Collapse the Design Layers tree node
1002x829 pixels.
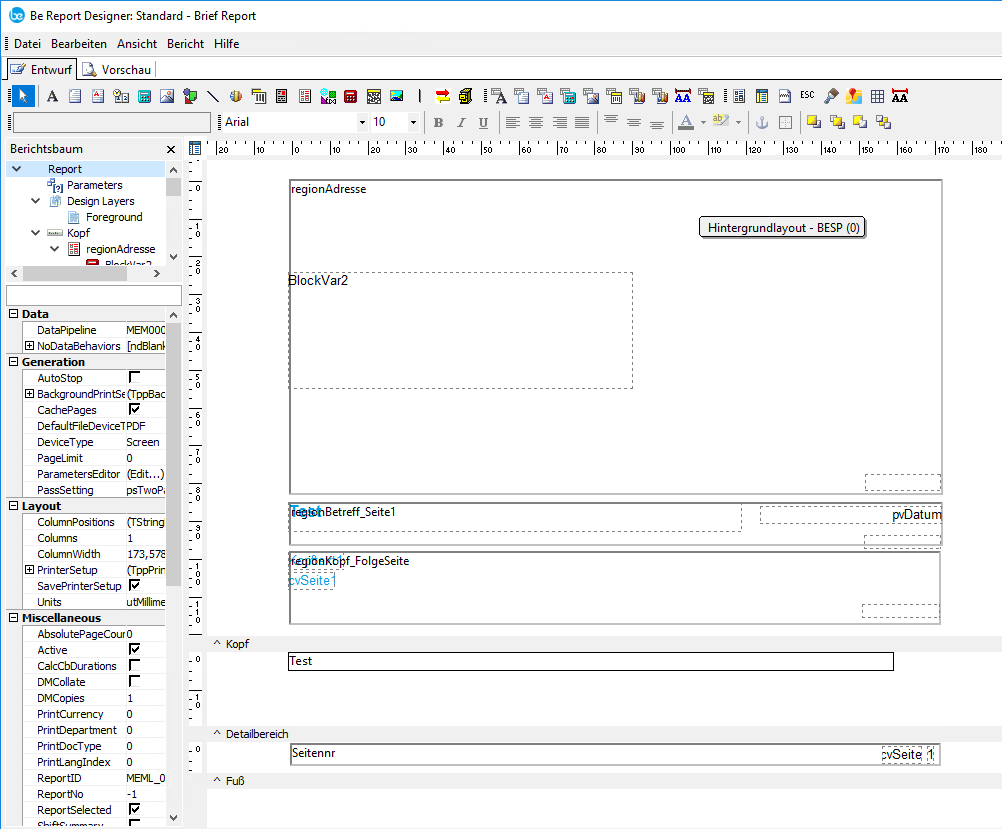tap(36, 201)
